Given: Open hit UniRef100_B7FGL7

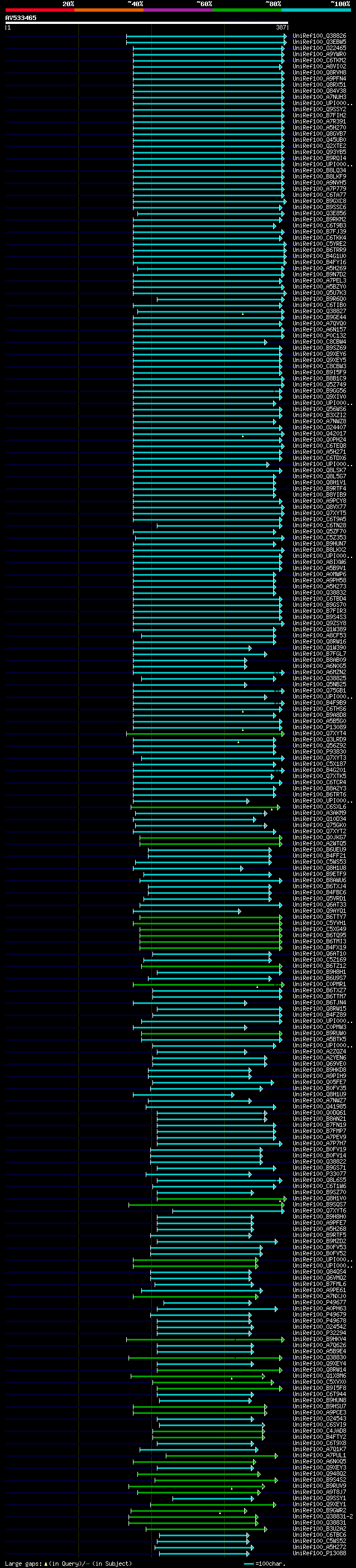Looking at the screenshot, I should click(x=319, y=654).
